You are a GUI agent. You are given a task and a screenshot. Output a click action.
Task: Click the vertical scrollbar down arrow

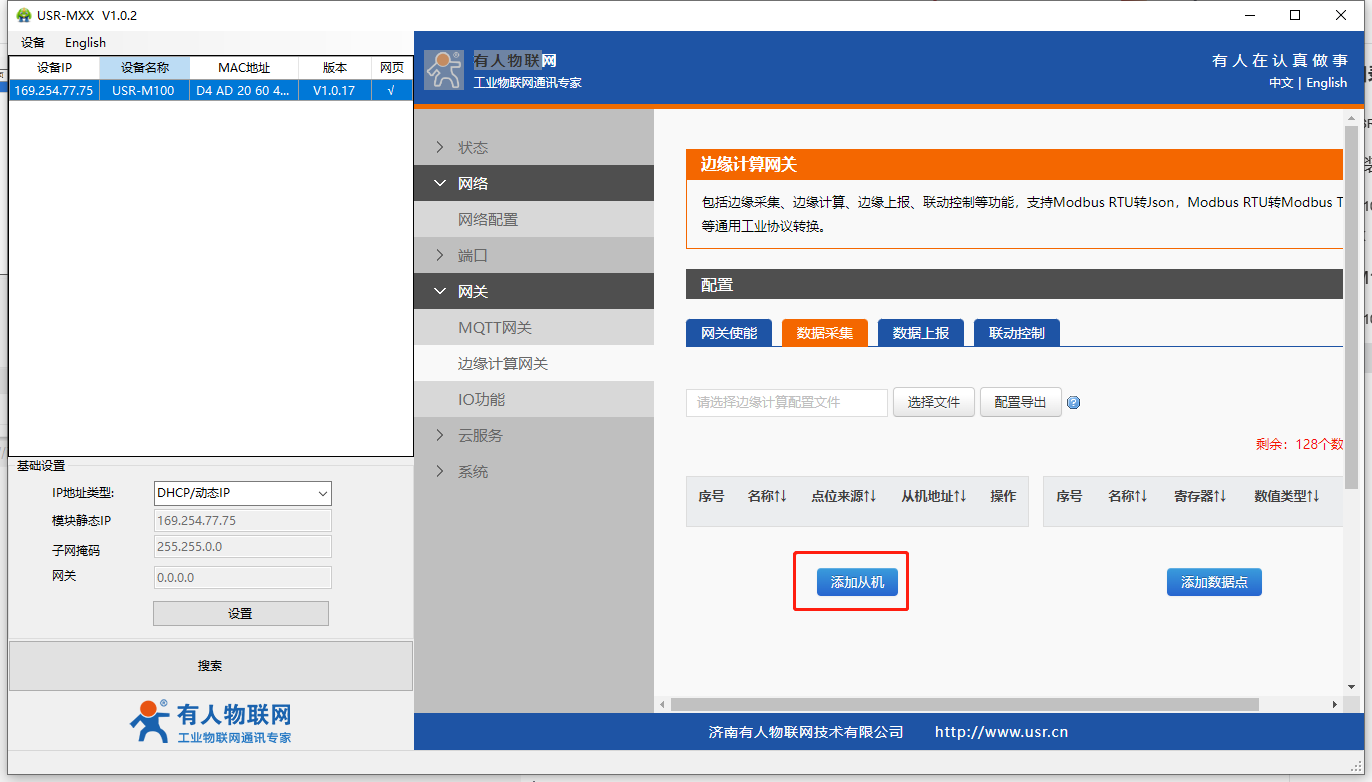click(1352, 688)
